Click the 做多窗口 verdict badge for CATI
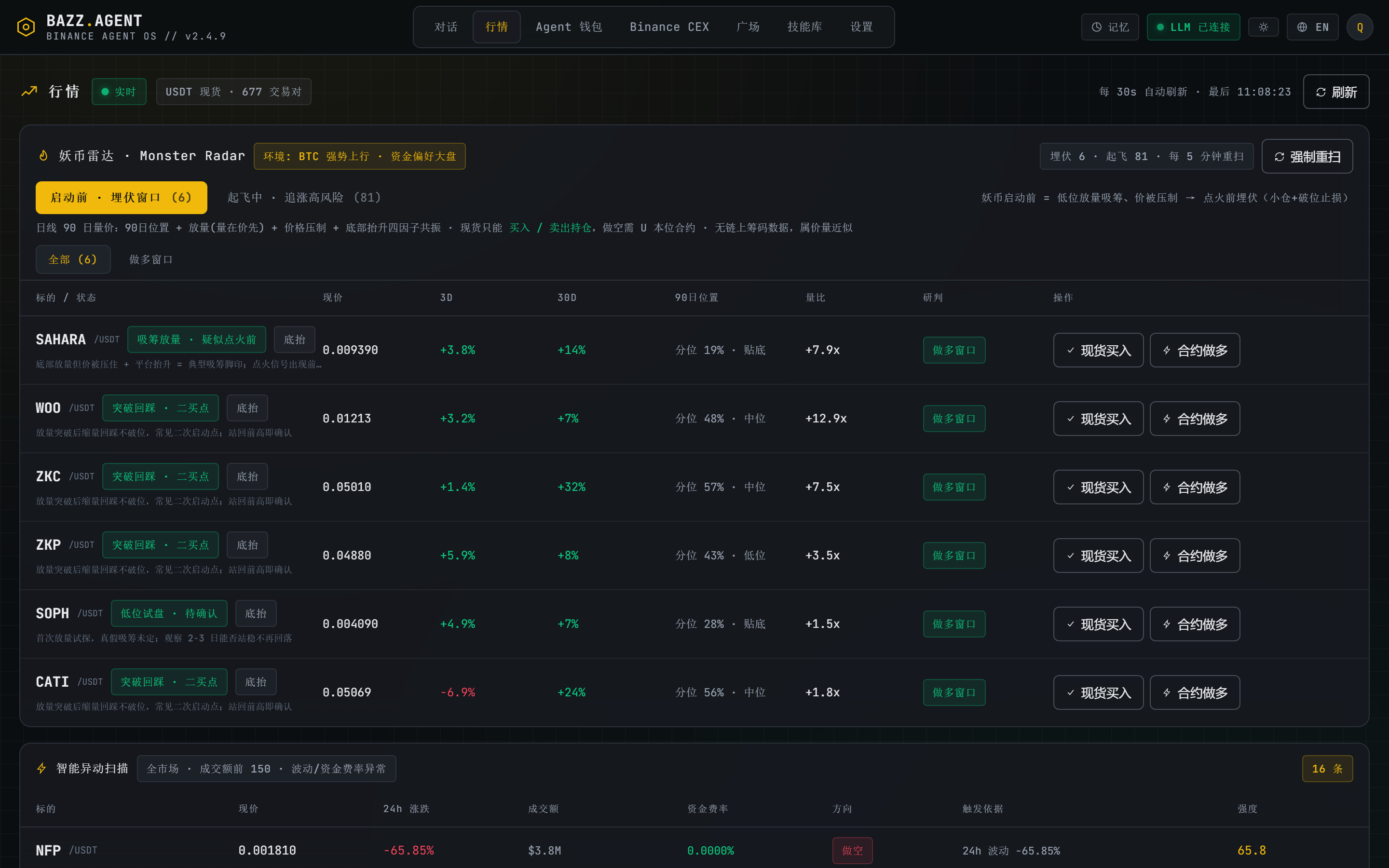The height and width of the screenshot is (868, 1389). pyautogui.click(x=954, y=692)
